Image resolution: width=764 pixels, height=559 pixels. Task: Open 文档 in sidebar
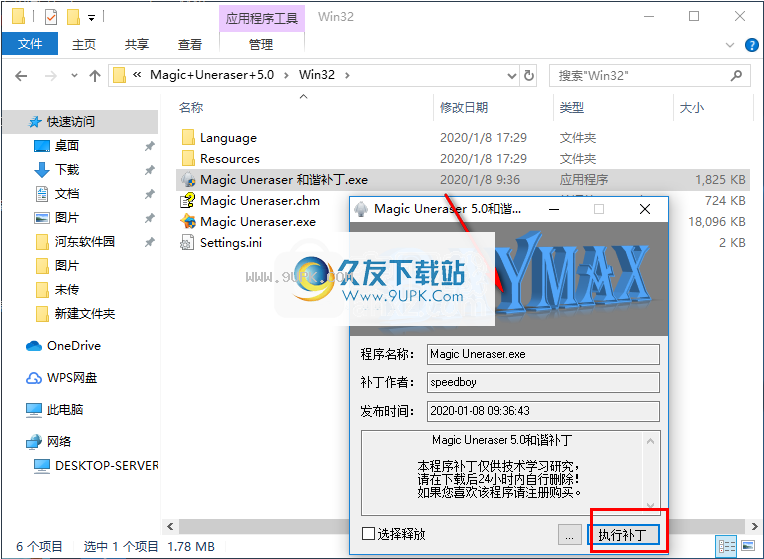tap(67, 193)
